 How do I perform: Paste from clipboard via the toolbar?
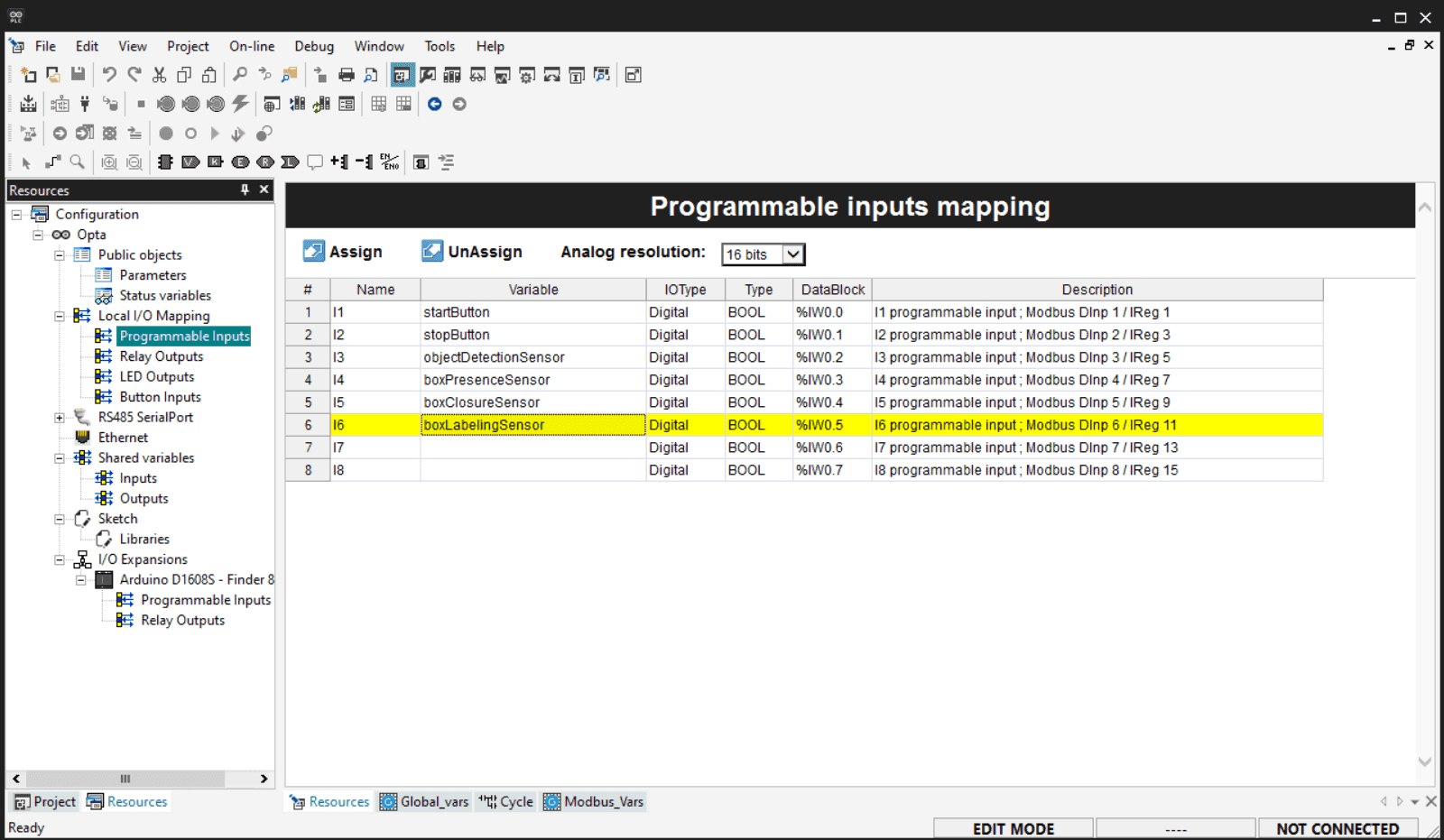(x=209, y=75)
